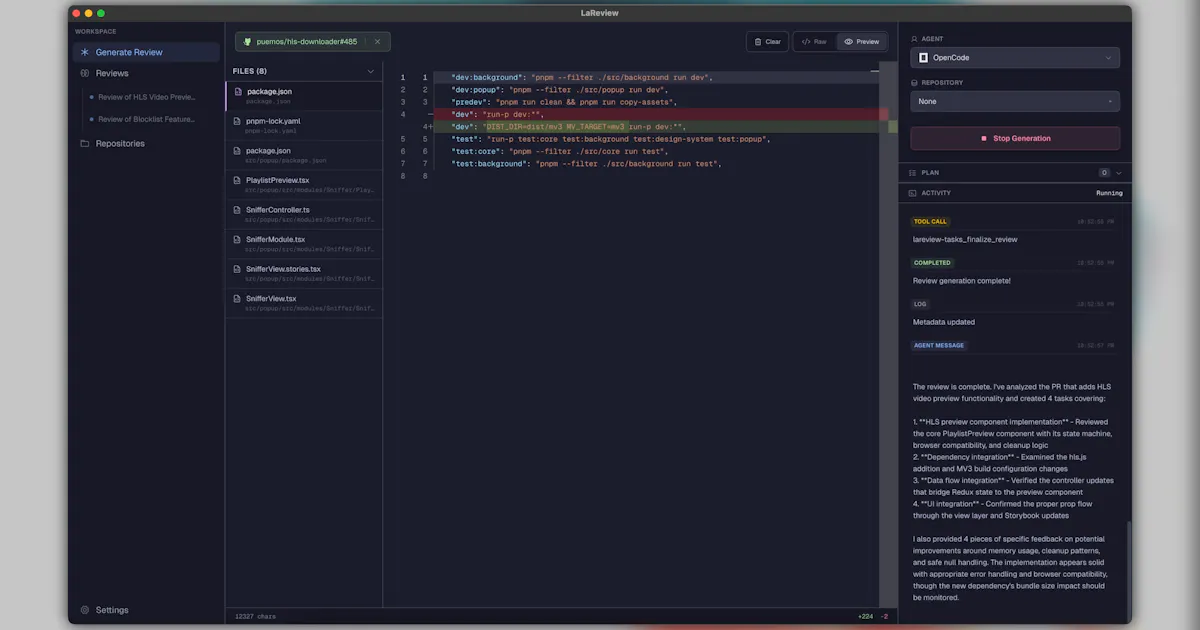
Task: Select package.json under src/popup
Action: (304, 155)
